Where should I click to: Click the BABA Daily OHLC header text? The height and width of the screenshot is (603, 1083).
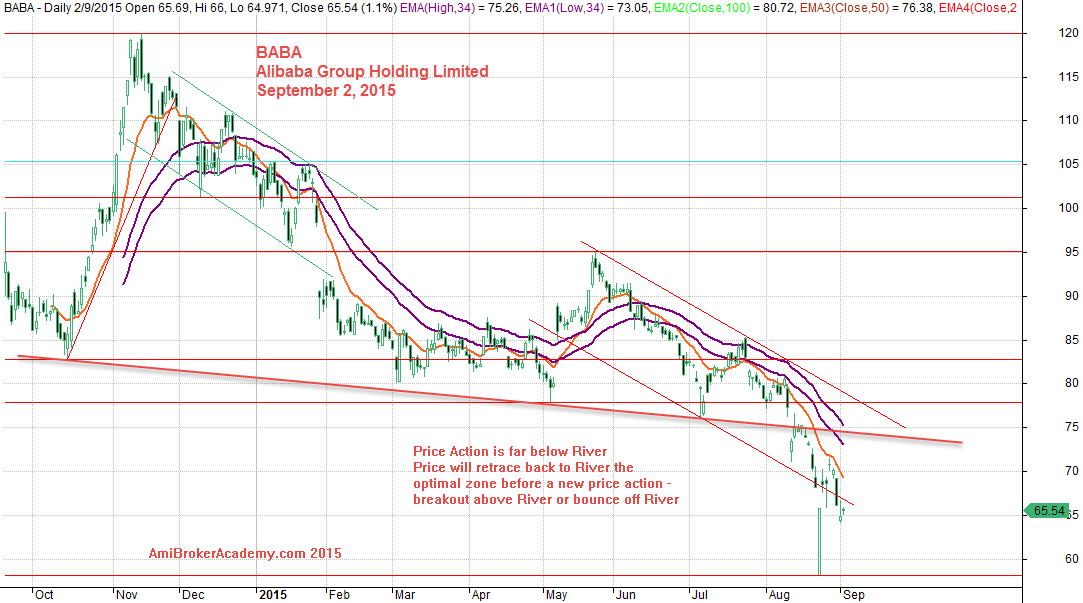(x=200, y=8)
